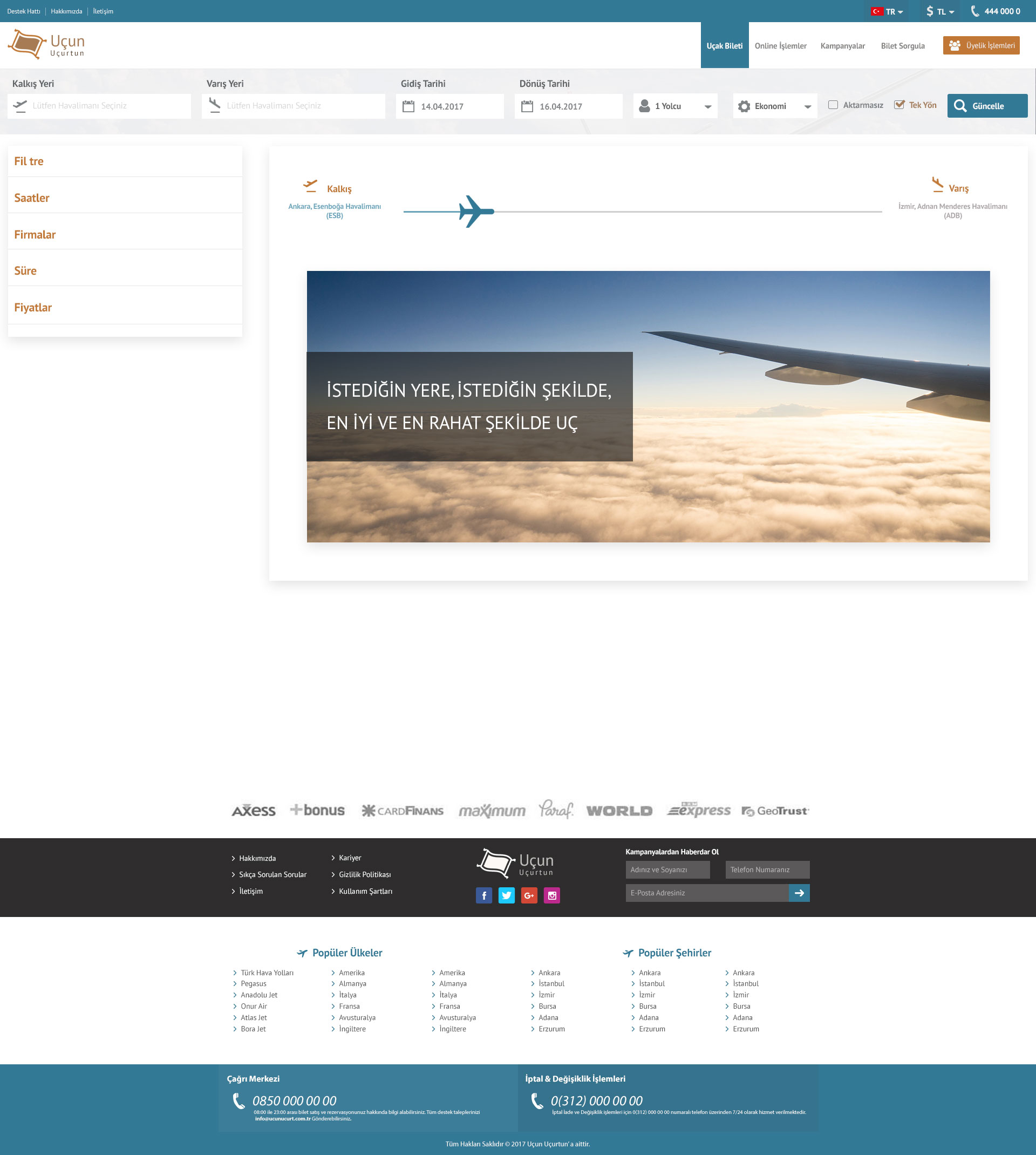1036x1155 pixels.
Task: Submit newsletter with the arrow icon
Action: tap(799, 893)
